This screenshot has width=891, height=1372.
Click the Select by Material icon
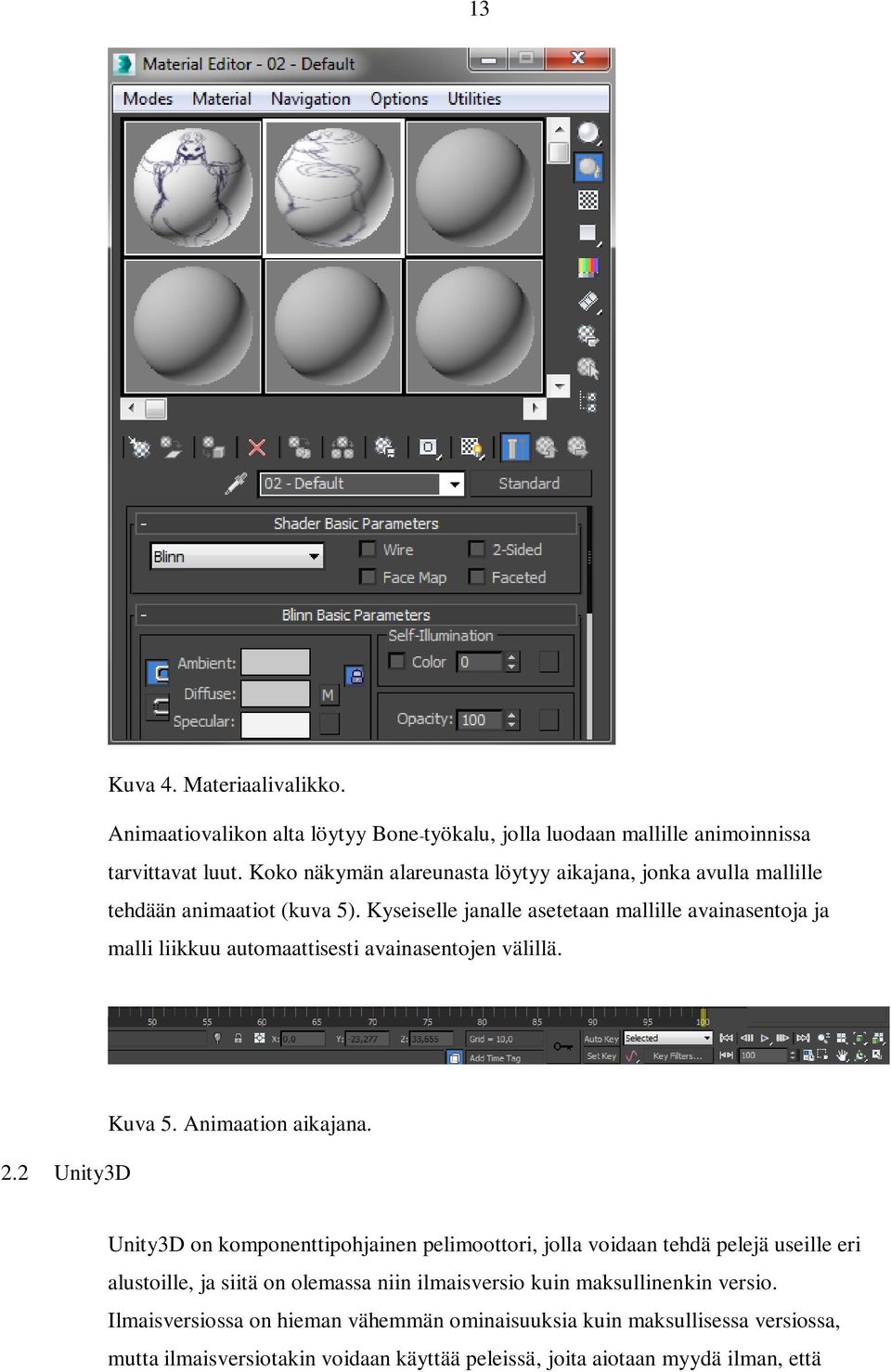coord(588,368)
